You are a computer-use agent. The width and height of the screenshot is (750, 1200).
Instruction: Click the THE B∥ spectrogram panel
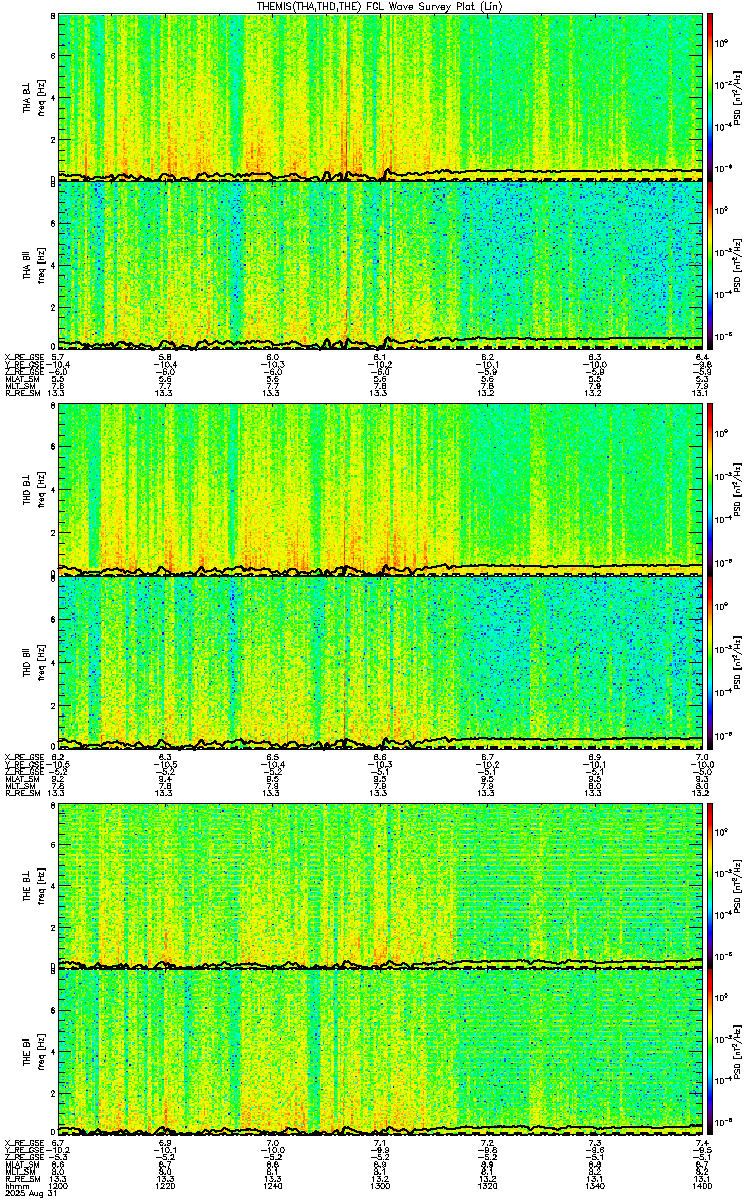tap(380, 1052)
